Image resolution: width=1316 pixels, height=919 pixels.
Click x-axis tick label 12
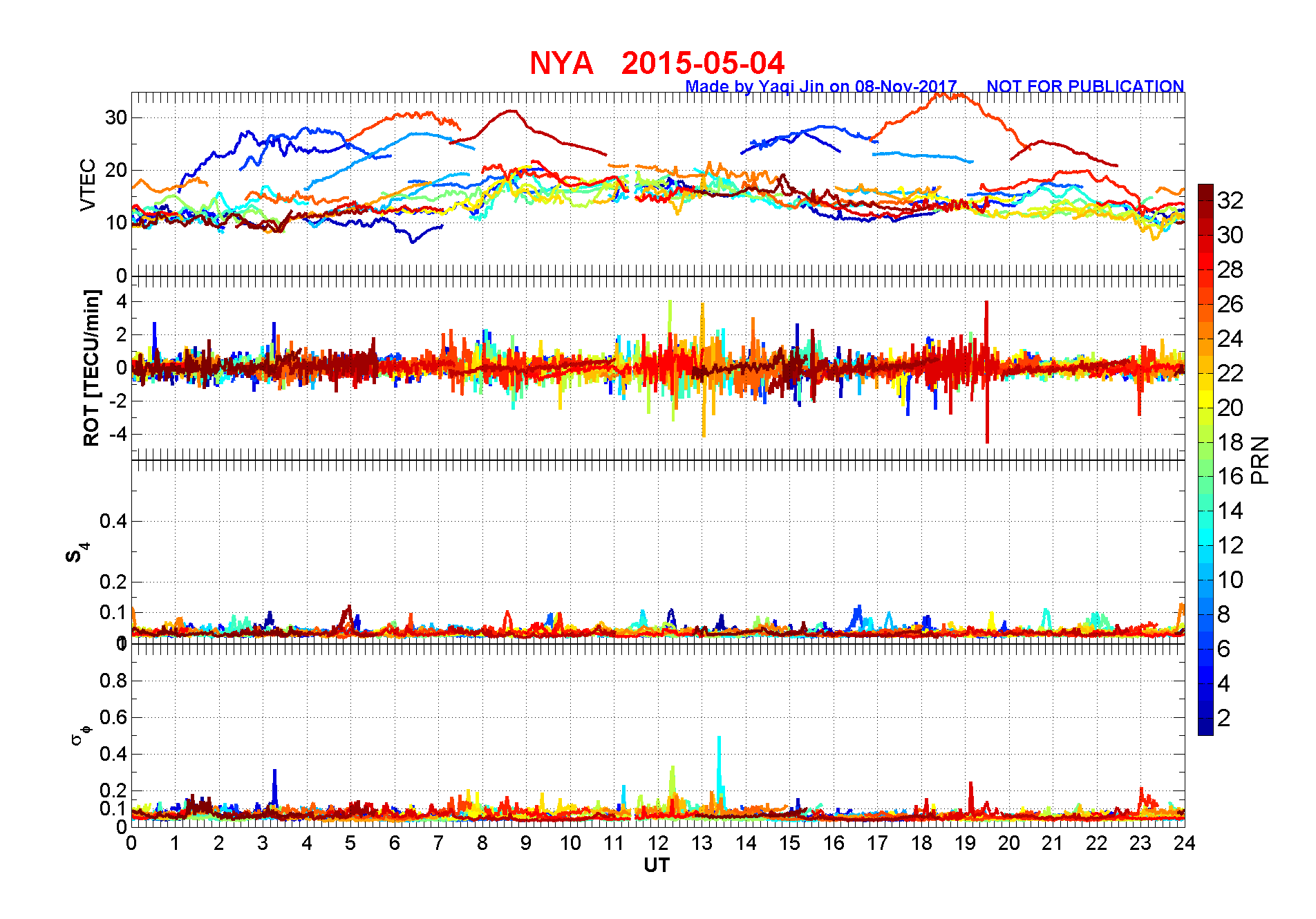658,843
